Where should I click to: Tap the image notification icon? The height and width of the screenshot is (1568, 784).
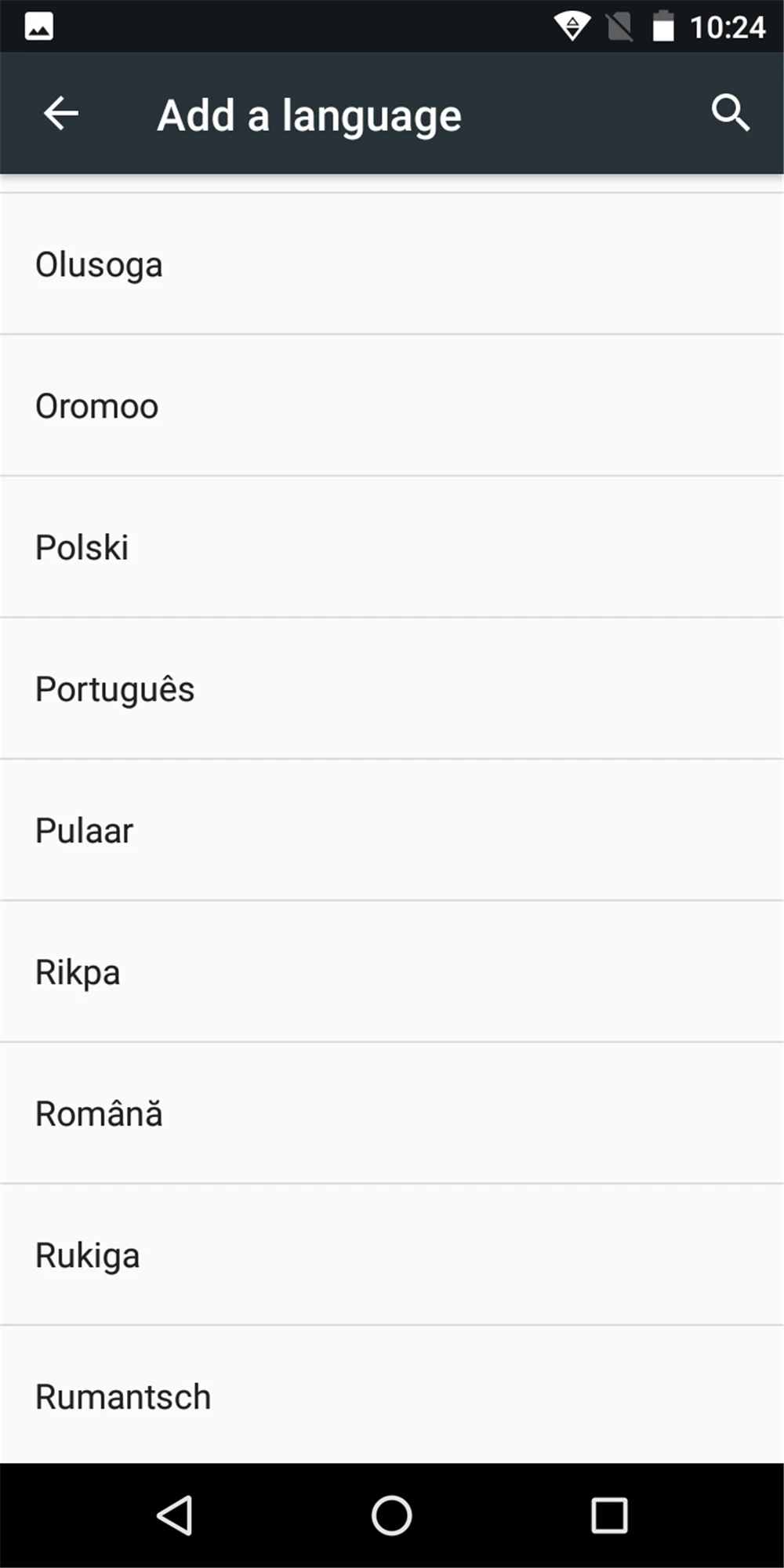38,27
